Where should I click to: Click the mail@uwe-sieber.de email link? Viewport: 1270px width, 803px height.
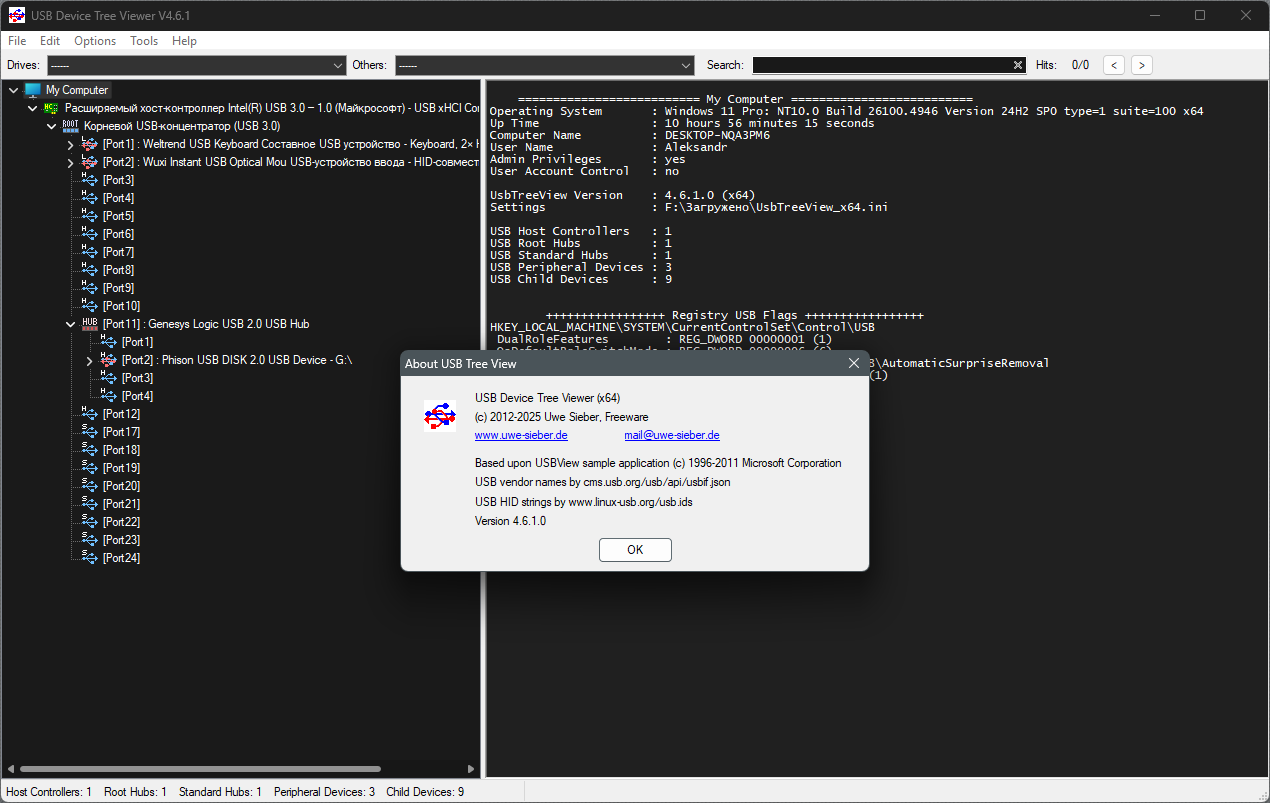(672, 435)
